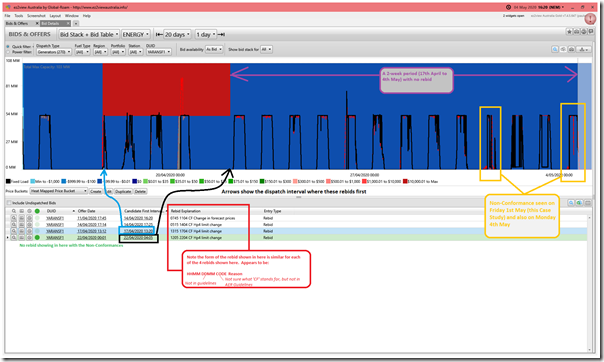The width and height of the screenshot is (604, 362).
Task: Sort by the Rebid Explanation column header
Action: [x=186, y=211]
